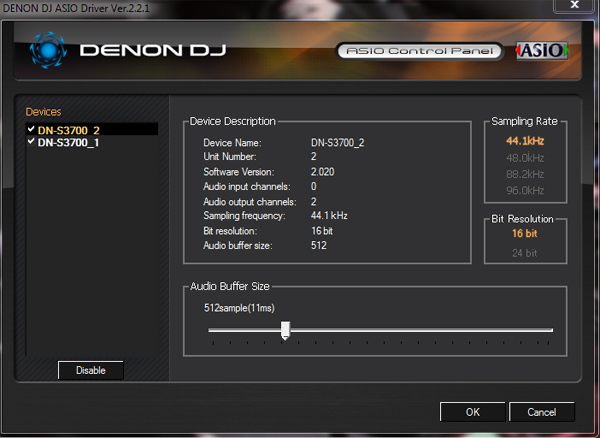
Task: Click the Audio buffer size value 512
Action: tap(319, 245)
